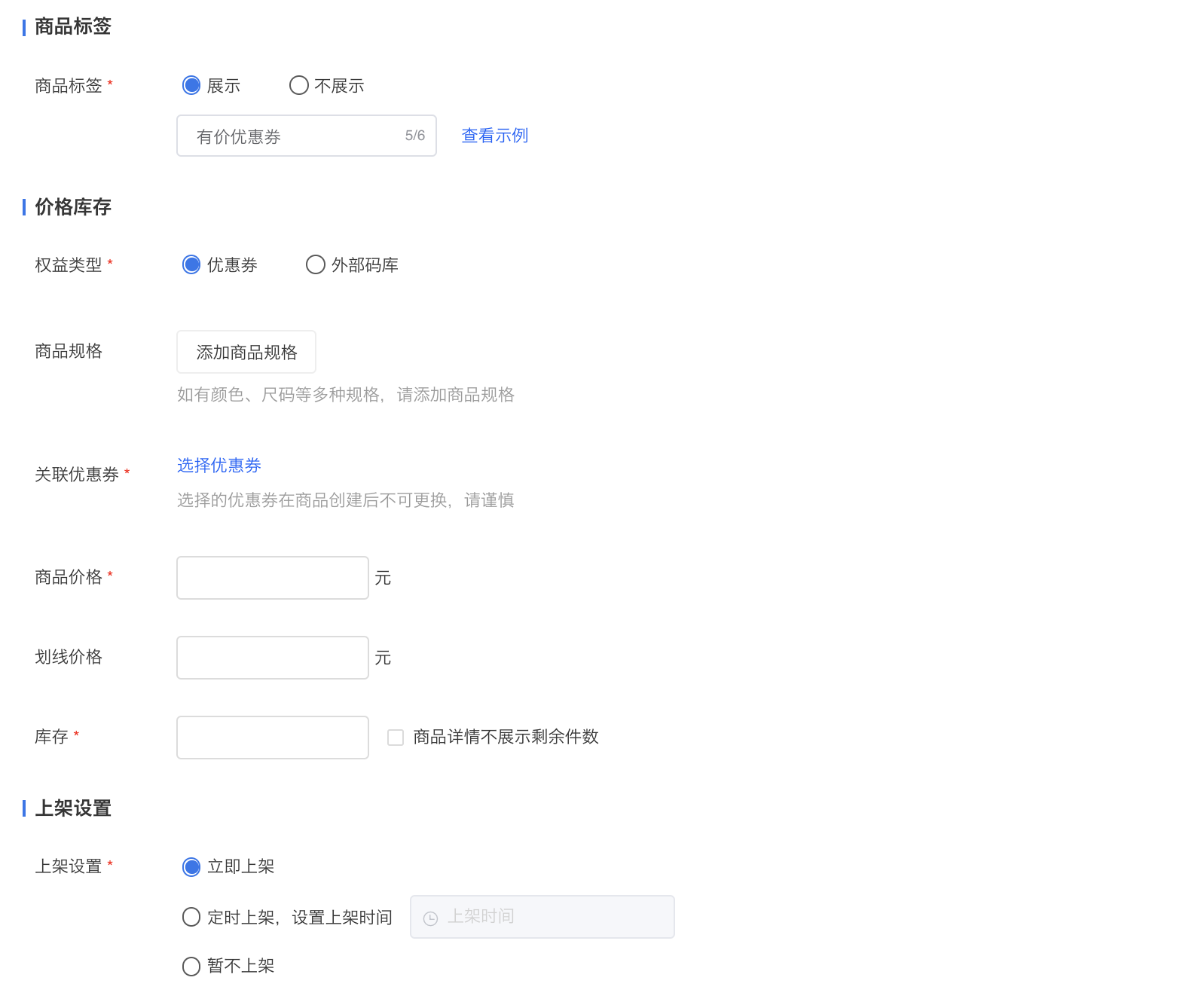The image size is (1204, 1008).
Task: Click the 添加商品规格 button
Action: click(x=246, y=352)
